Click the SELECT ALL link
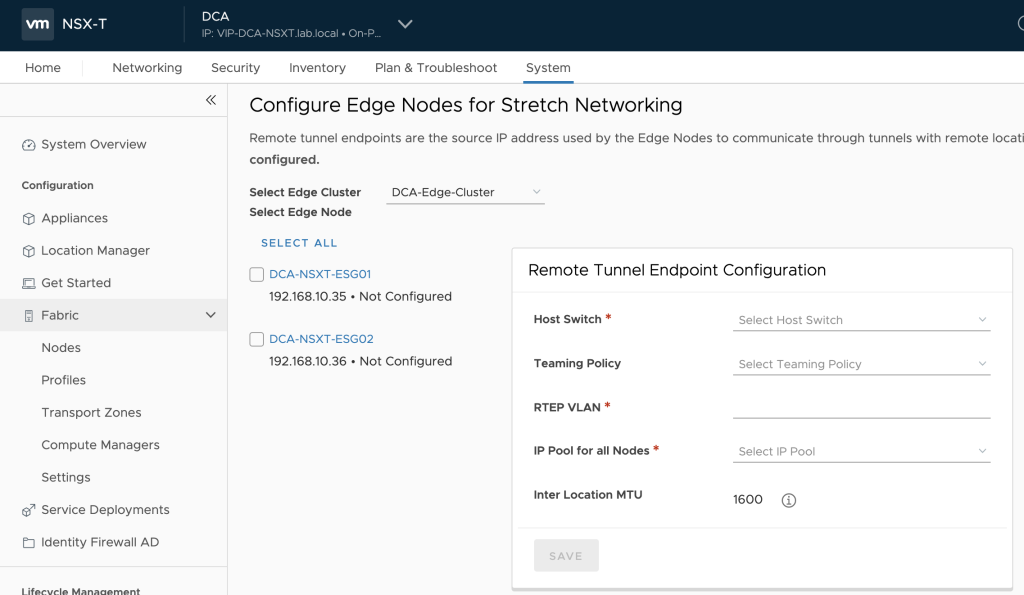 (299, 243)
